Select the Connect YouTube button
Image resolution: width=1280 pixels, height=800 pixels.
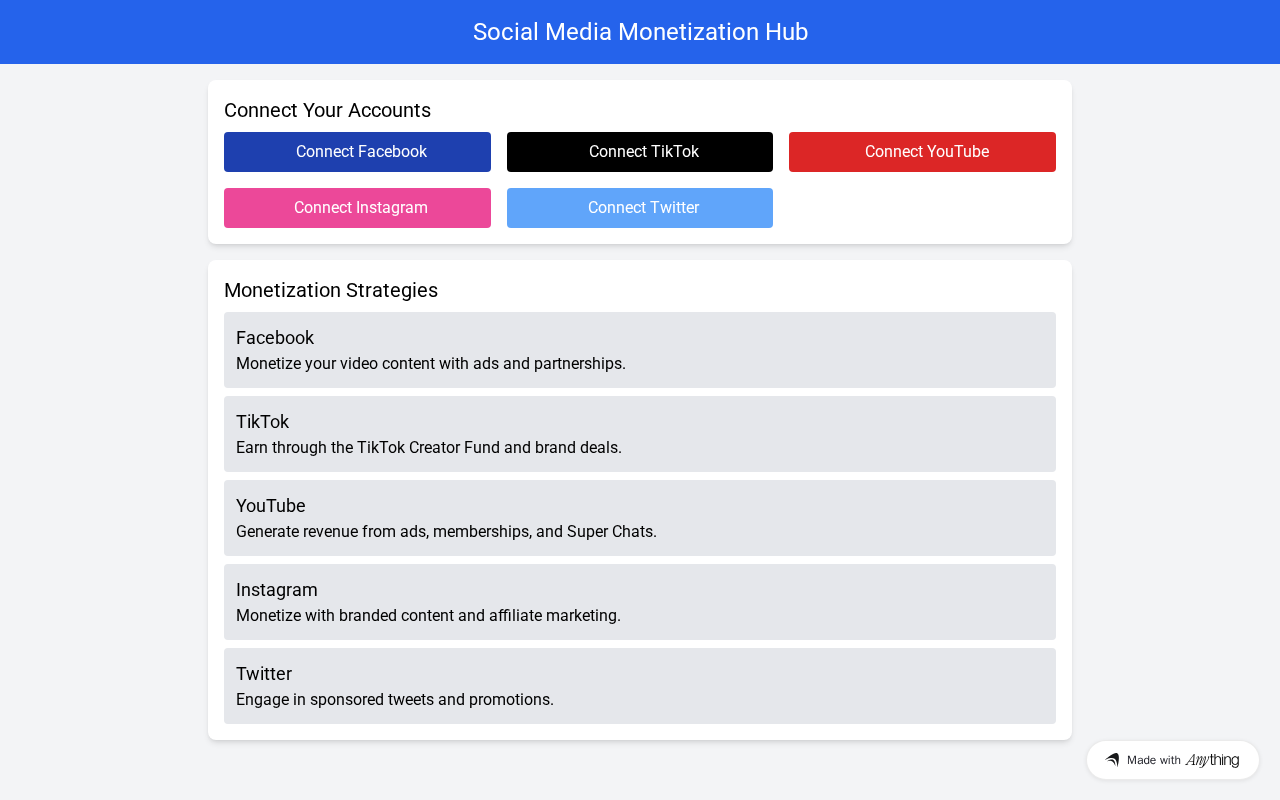[922, 152]
